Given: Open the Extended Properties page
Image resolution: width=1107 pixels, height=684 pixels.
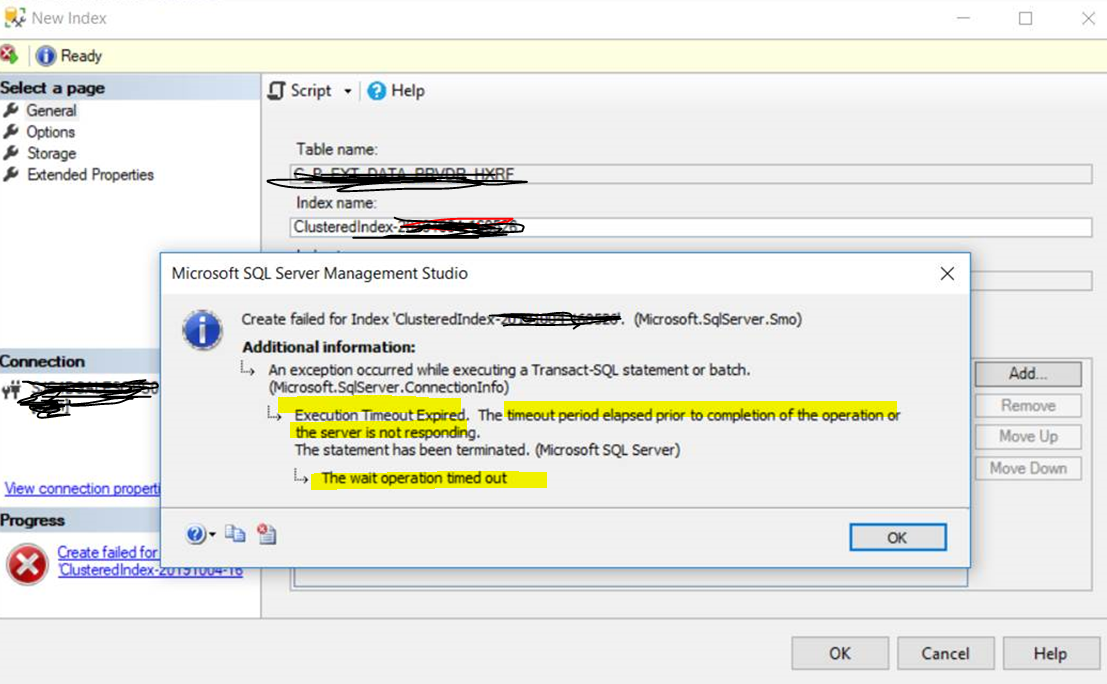Looking at the screenshot, I should point(90,175).
